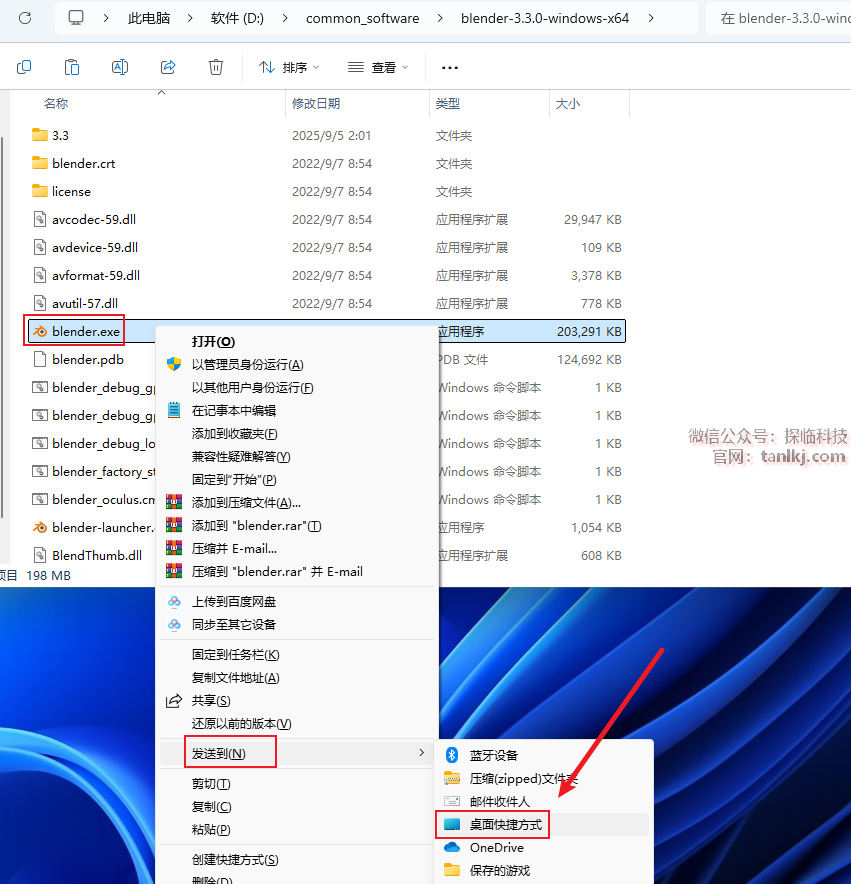The width and height of the screenshot is (851, 884).
Task: Click the avcodec-59.dll file icon
Action: pos(40,219)
